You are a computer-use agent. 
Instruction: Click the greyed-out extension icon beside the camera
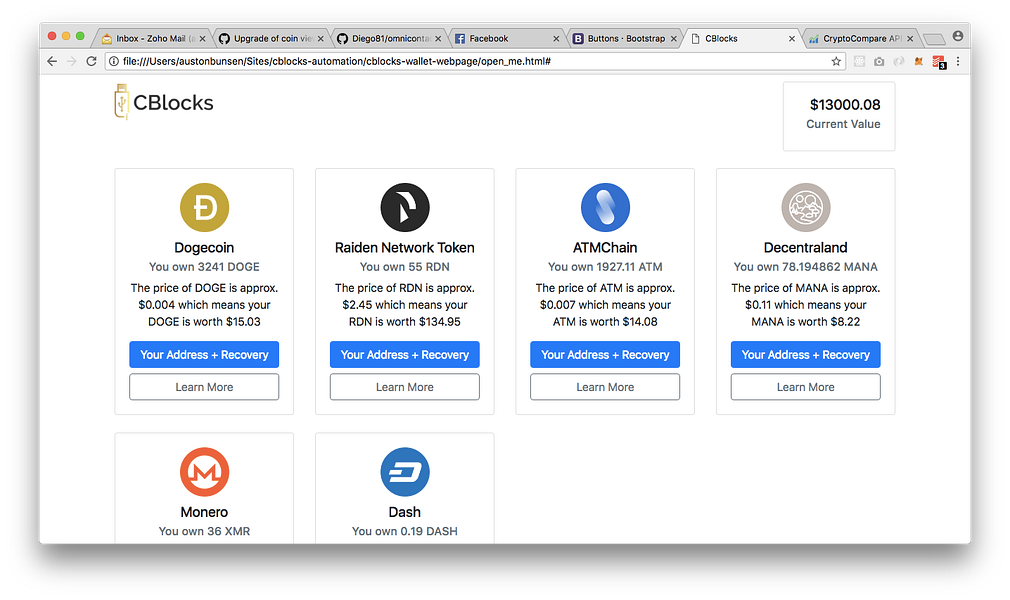pos(899,61)
